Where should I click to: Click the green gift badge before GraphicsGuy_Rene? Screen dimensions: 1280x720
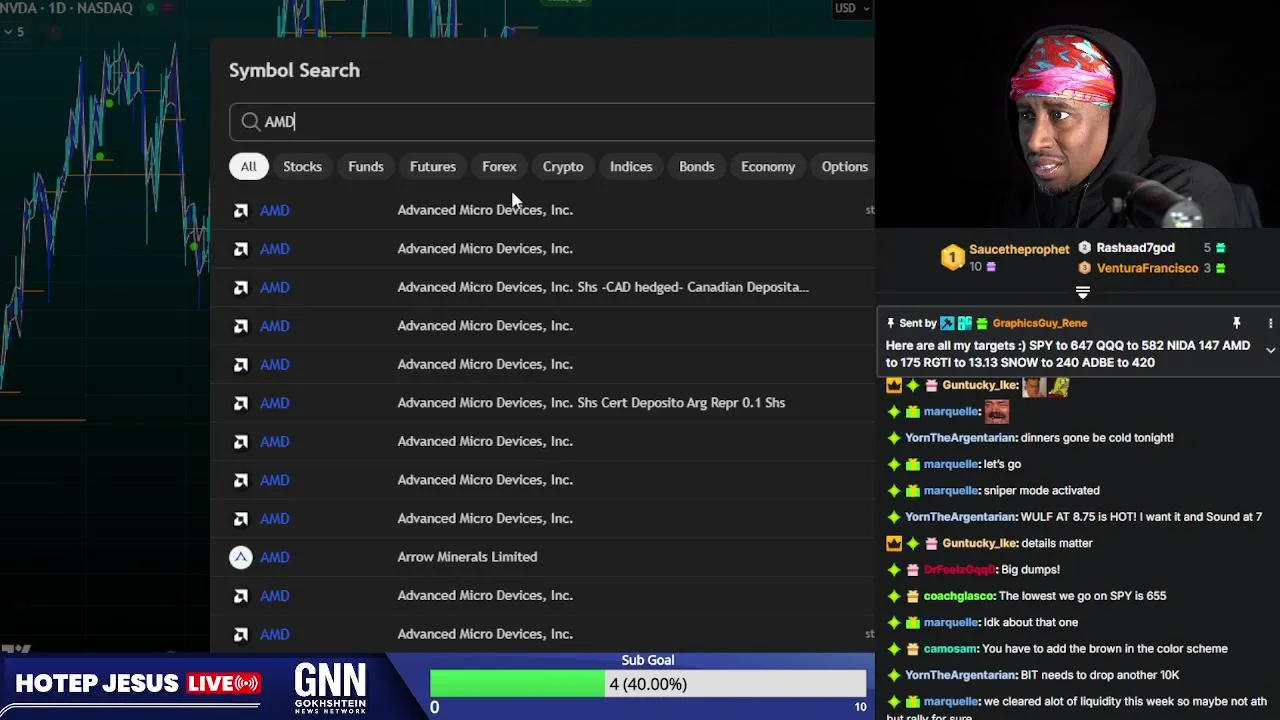tap(982, 323)
